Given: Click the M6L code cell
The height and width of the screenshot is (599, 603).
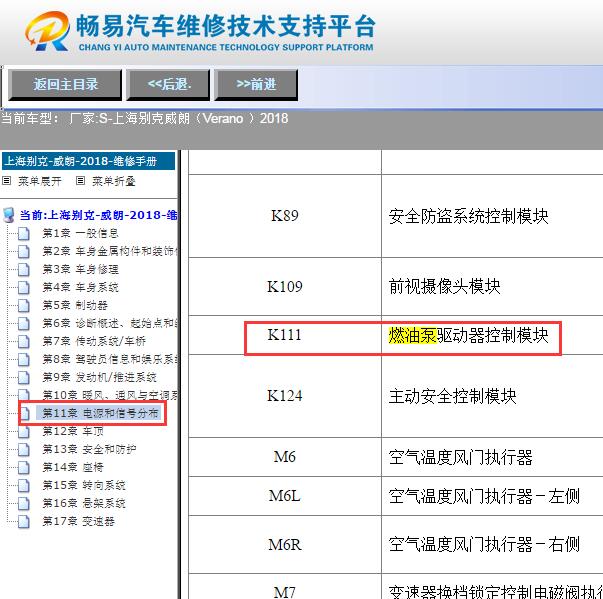Looking at the screenshot, I should [x=285, y=496].
